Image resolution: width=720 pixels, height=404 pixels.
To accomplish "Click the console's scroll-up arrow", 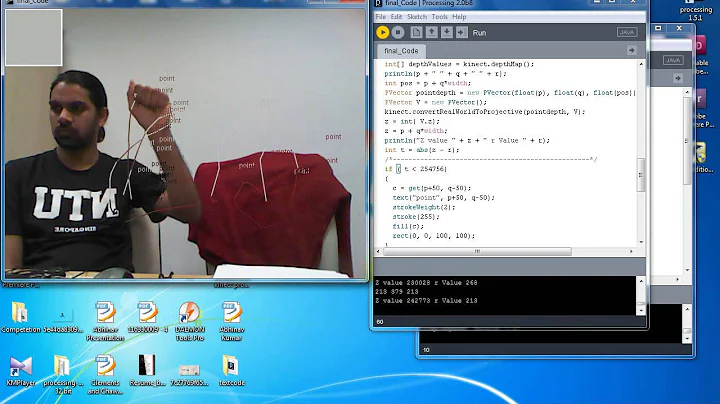I will [x=641, y=281].
